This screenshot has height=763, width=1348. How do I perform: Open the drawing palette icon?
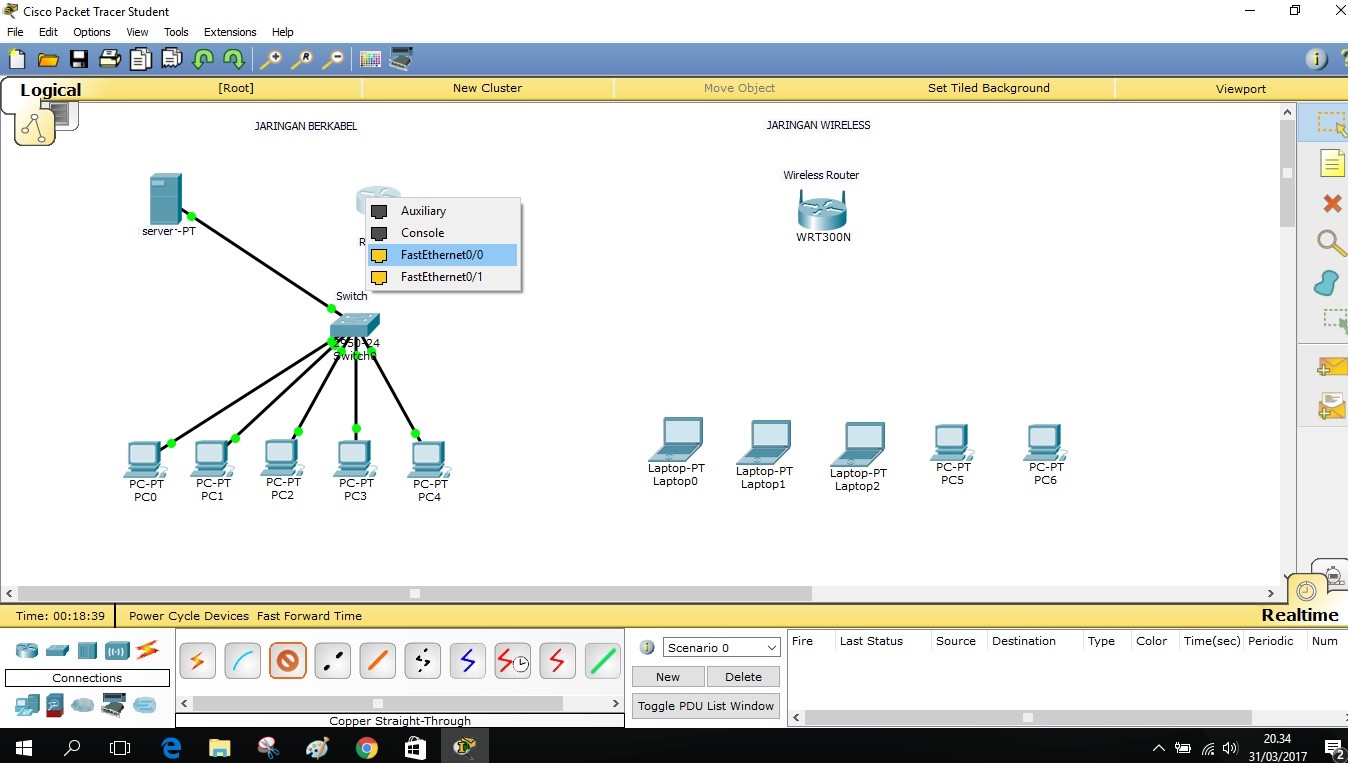(370, 59)
